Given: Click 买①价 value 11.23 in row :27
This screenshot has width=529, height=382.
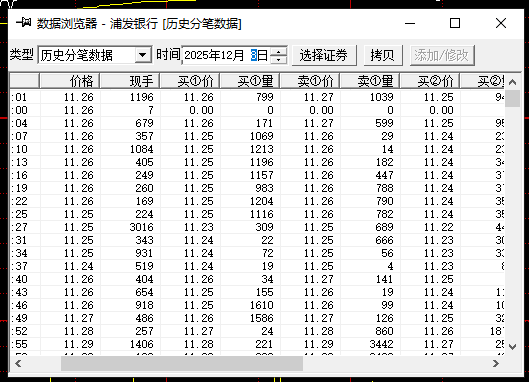Looking at the screenshot, I should click(x=199, y=227).
